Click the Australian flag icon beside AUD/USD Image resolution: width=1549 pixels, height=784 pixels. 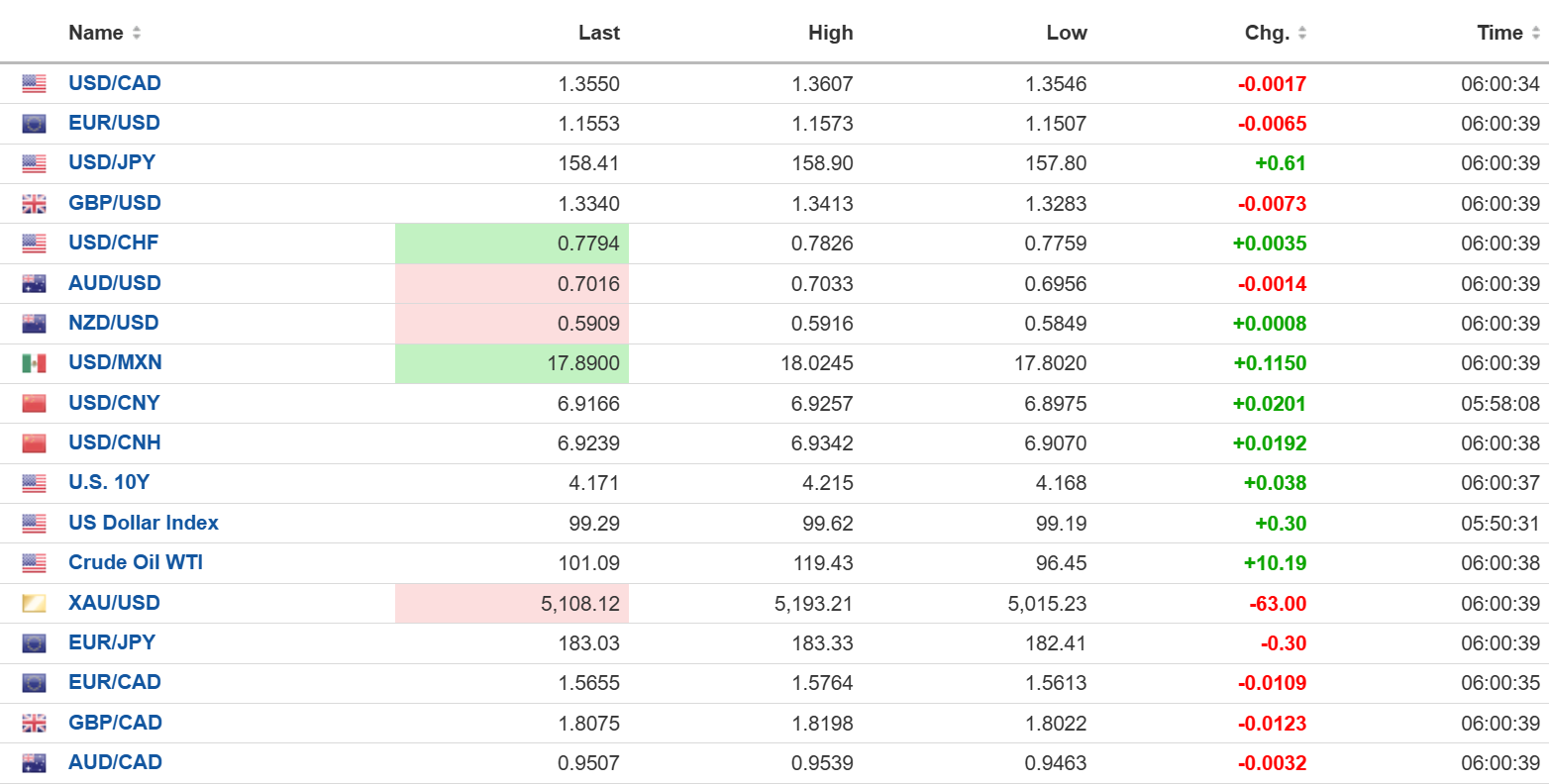pos(34,284)
